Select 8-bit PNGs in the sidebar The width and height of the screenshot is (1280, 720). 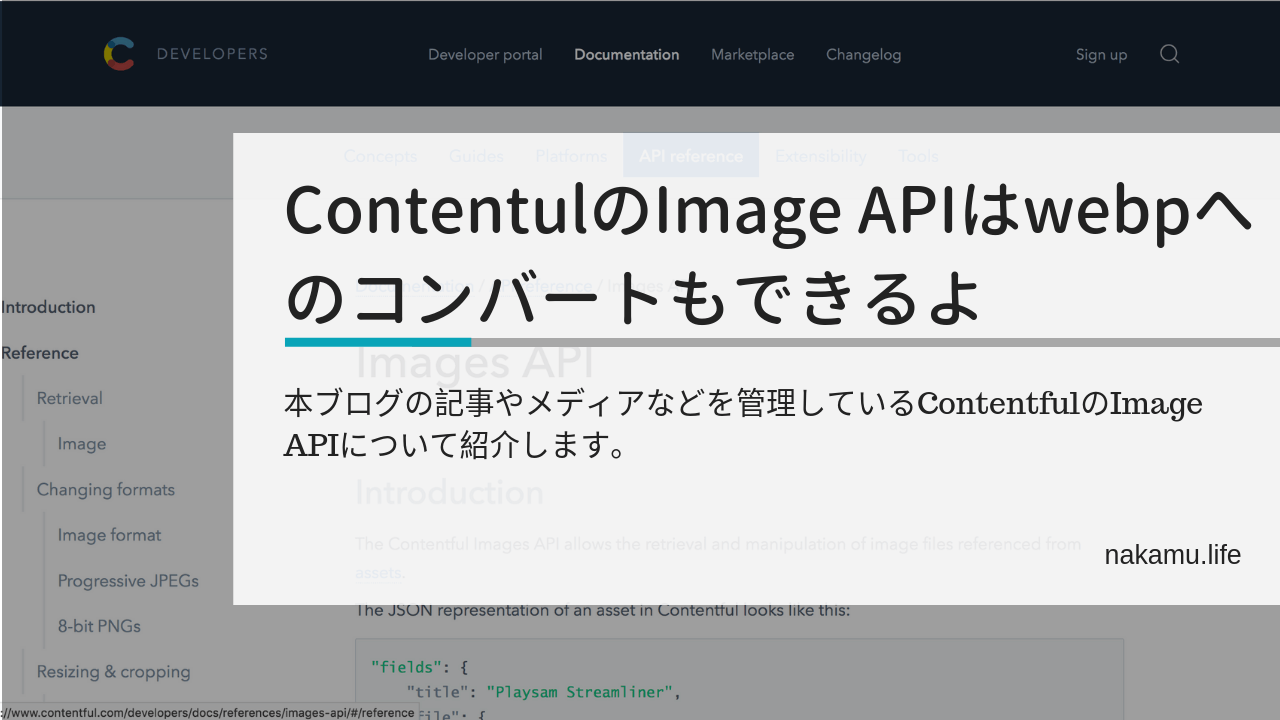coord(99,625)
